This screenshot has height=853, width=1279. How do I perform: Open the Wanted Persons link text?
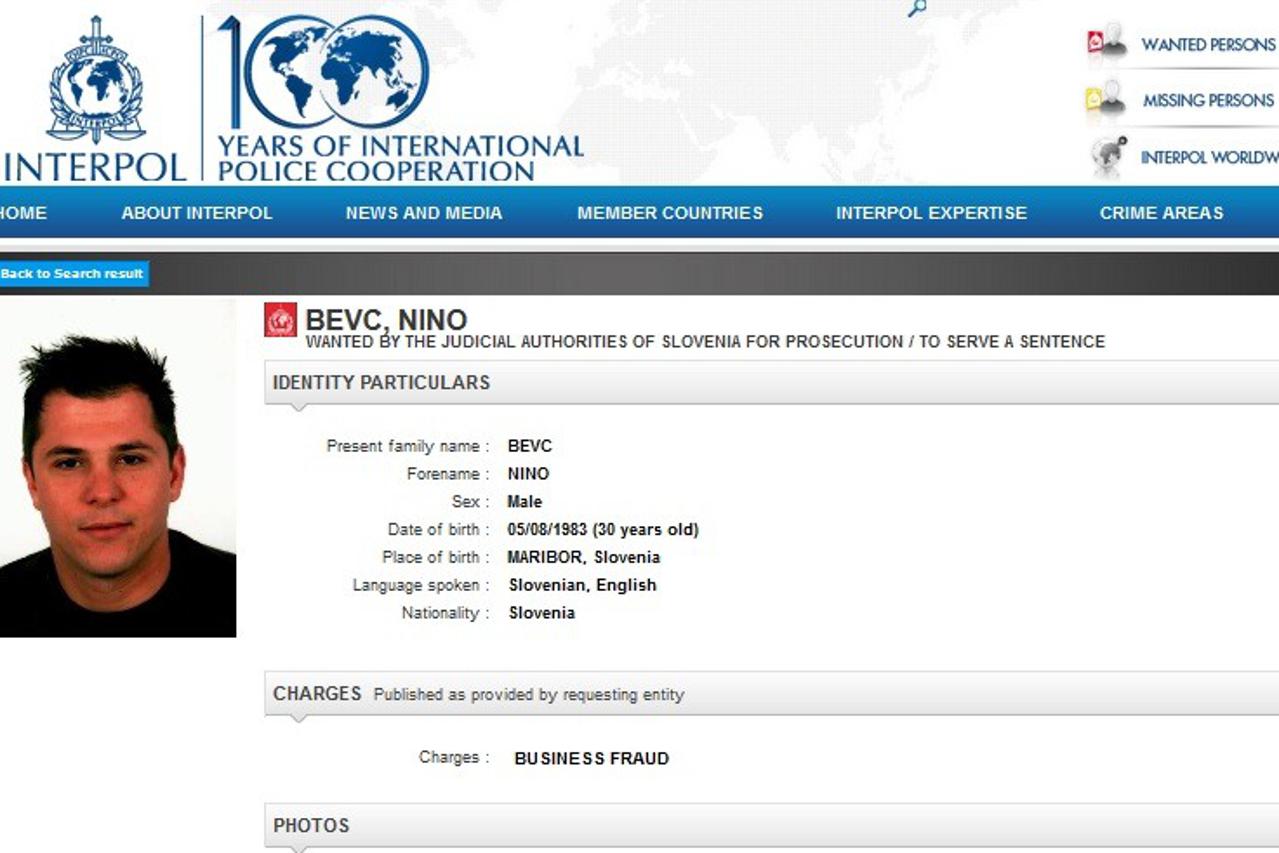[1208, 45]
